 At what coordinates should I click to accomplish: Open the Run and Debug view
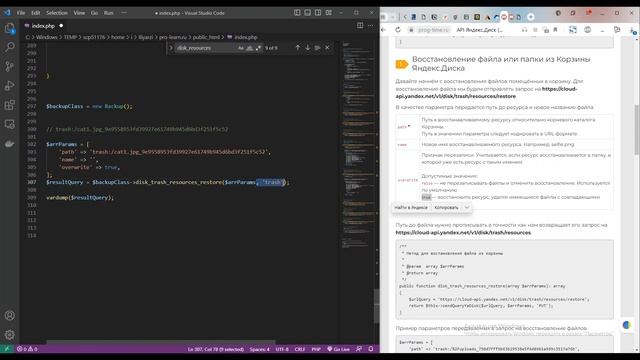9,86
